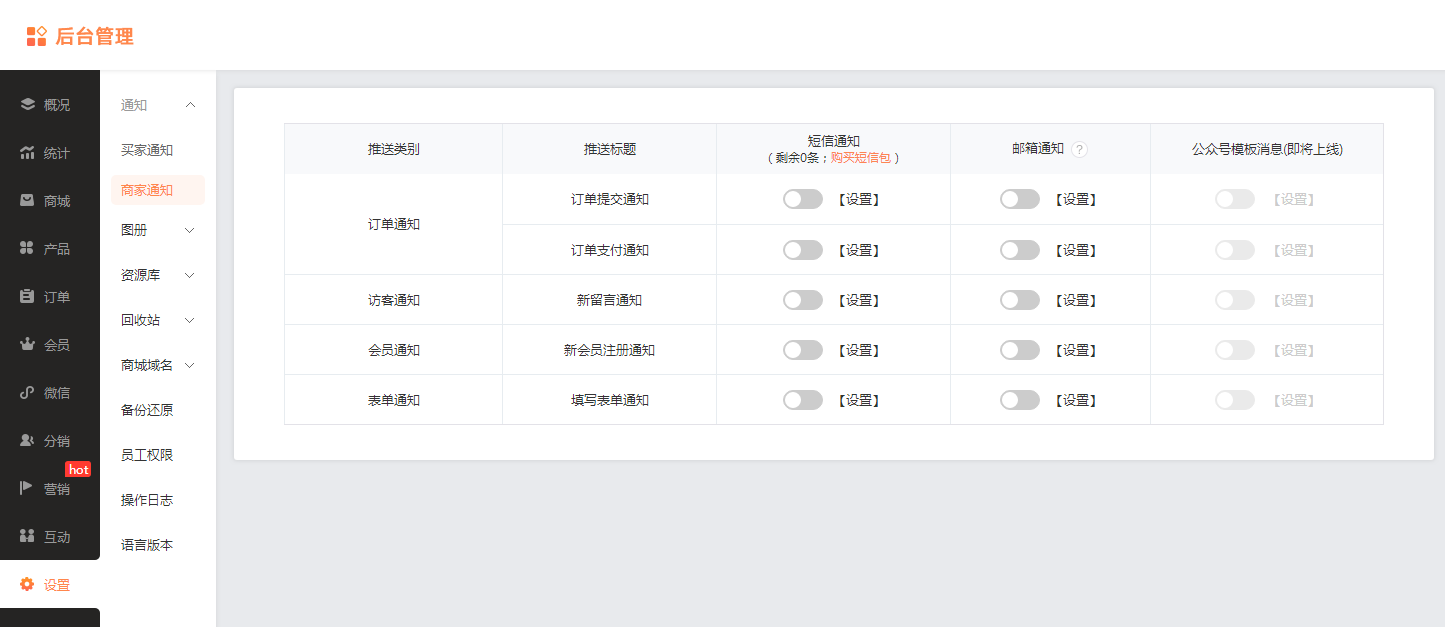Image resolution: width=1445 pixels, height=627 pixels.
Task: Click the 推送类别 column header
Action: click(393, 149)
